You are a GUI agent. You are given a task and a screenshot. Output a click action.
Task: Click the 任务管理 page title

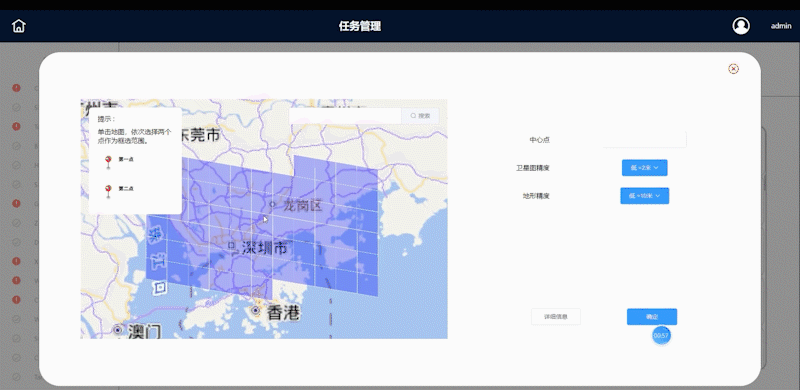coord(360,26)
